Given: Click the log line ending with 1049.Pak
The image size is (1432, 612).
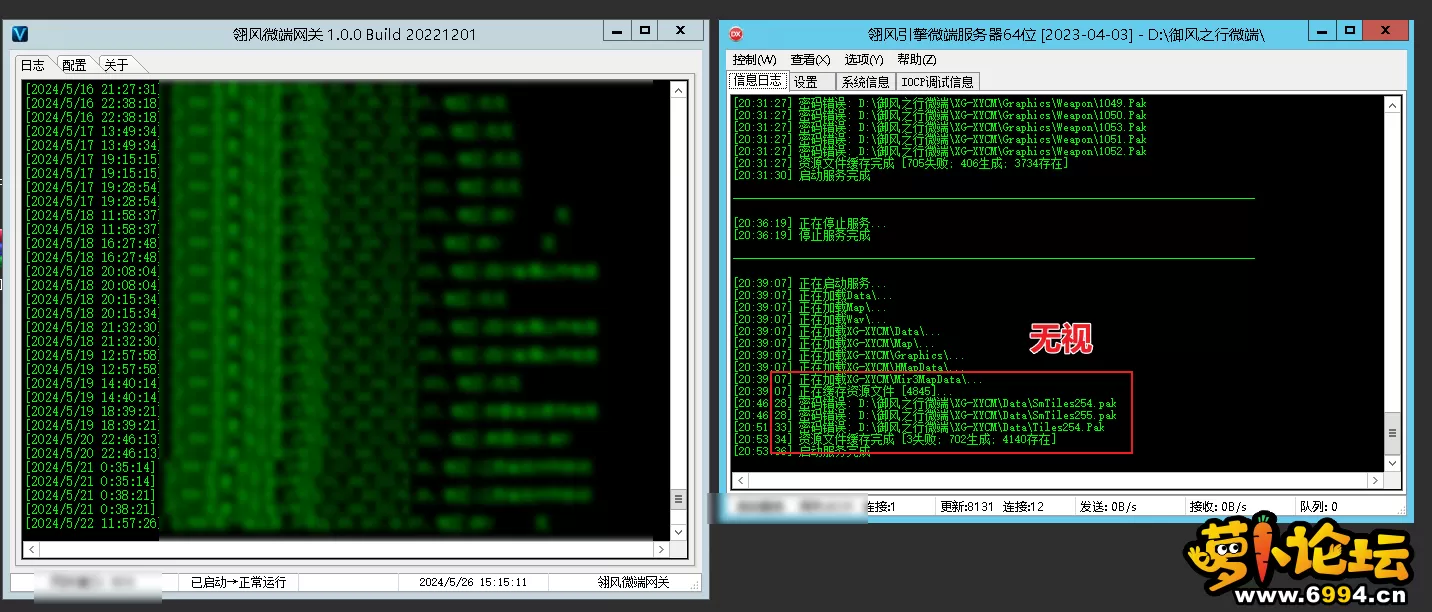Looking at the screenshot, I should tap(939, 103).
